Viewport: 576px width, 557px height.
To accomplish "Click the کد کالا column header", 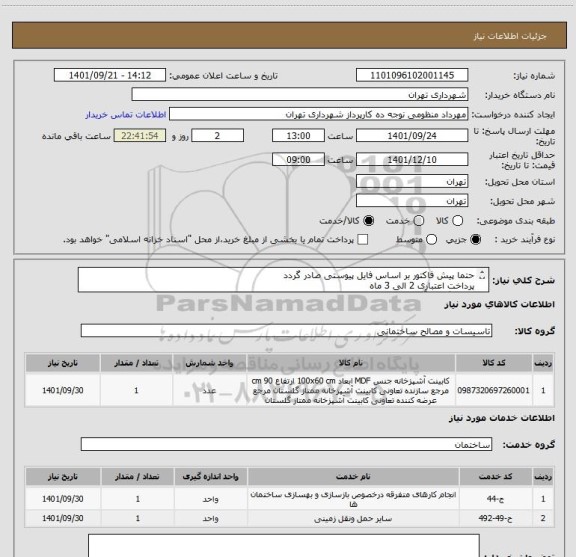I will [x=494, y=363].
